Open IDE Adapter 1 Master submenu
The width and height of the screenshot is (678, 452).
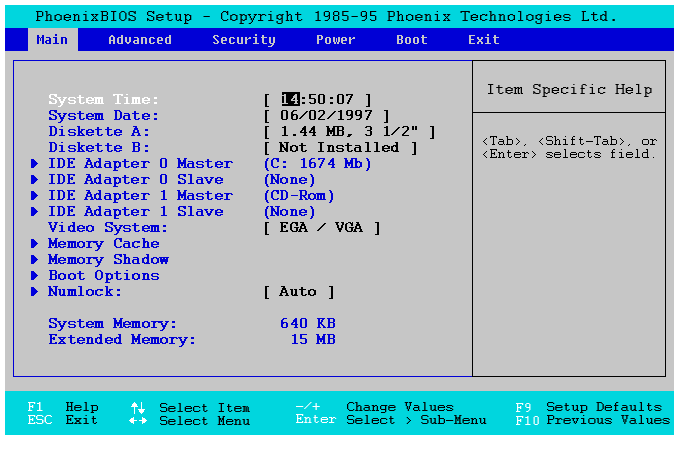140,196
